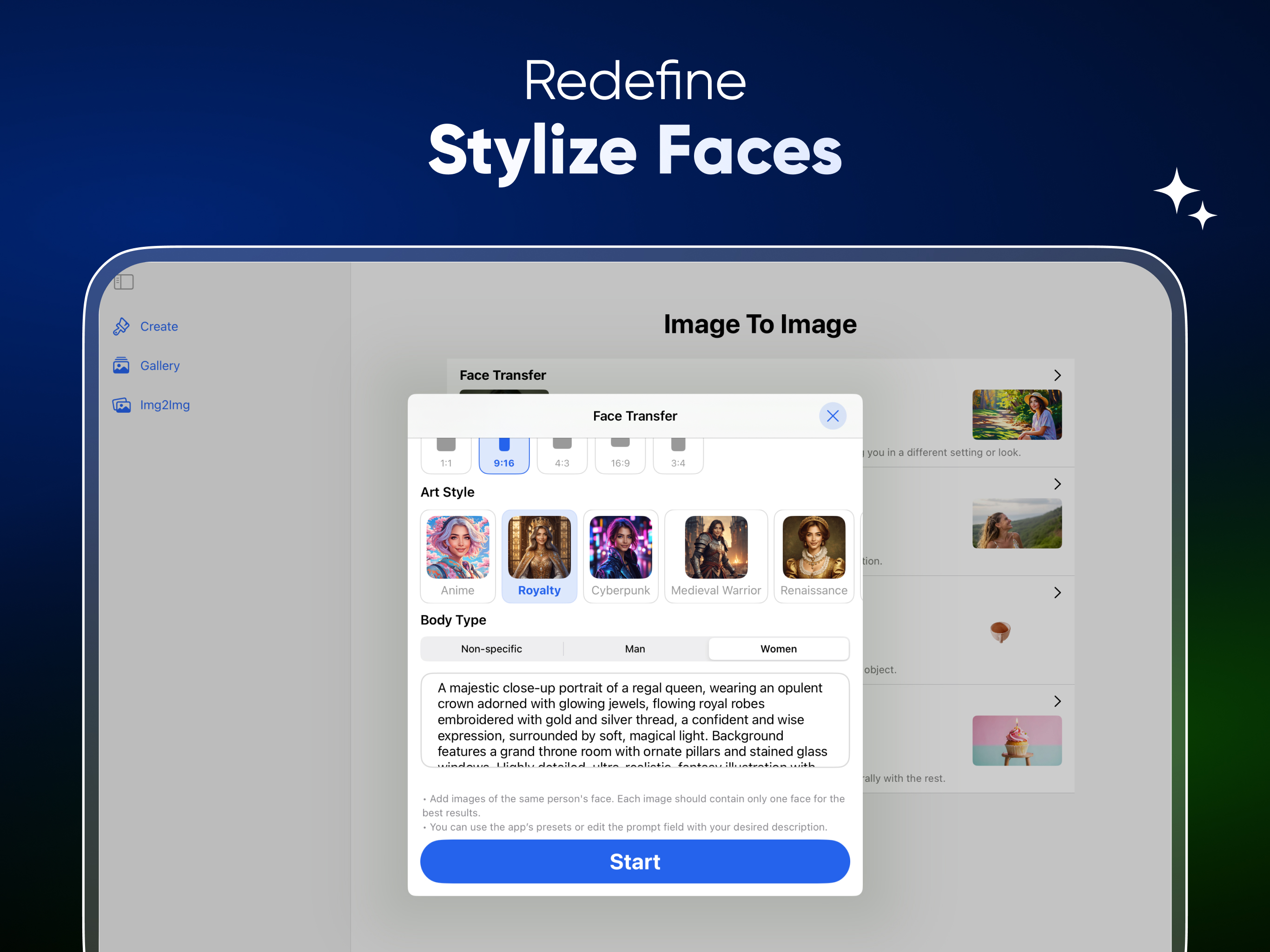Image resolution: width=1270 pixels, height=952 pixels.
Task: Select Non-specific body type
Action: (x=491, y=649)
